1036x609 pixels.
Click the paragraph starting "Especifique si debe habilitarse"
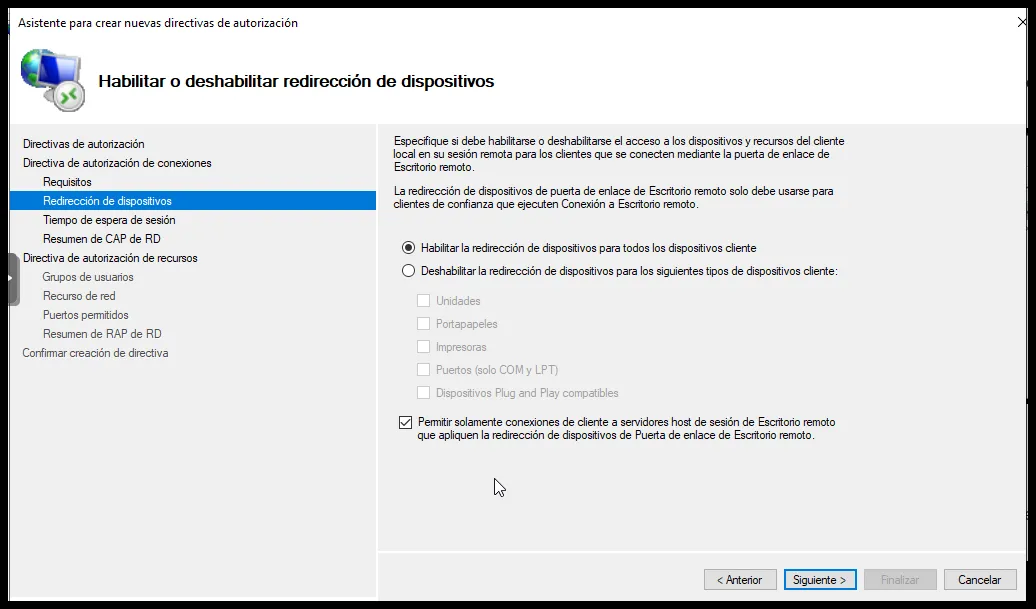pyautogui.click(x=619, y=154)
